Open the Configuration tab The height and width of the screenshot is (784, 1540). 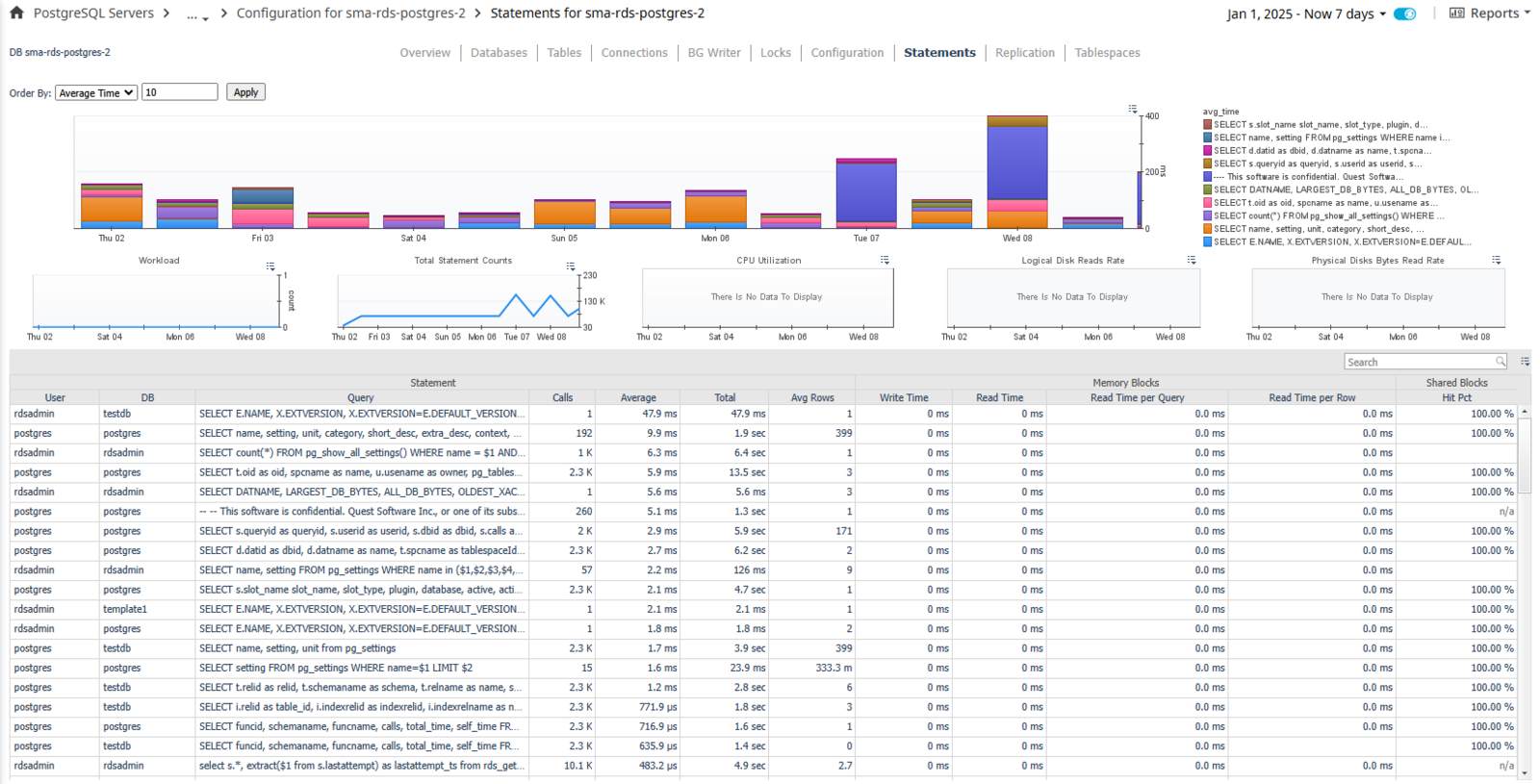pyautogui.click(x=847, y=53)
